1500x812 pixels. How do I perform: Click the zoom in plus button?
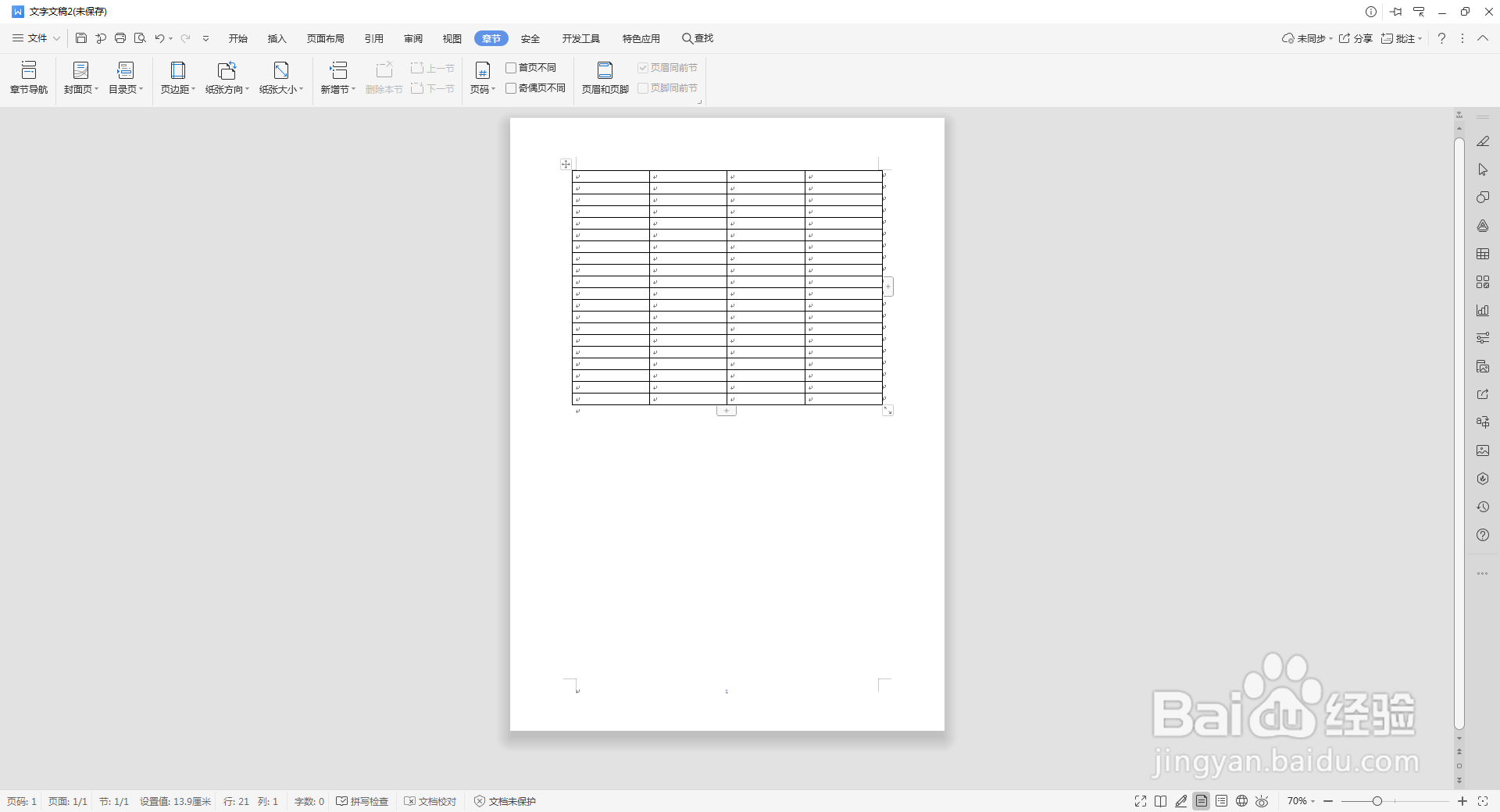[1462, 801]
